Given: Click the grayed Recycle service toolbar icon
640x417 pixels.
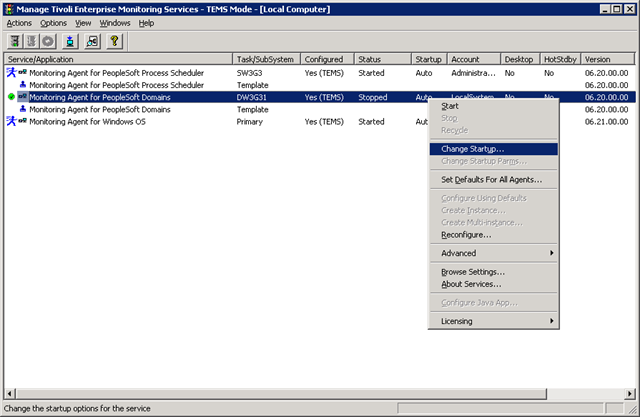Looking at the screenshot, I should pos(48,41).
